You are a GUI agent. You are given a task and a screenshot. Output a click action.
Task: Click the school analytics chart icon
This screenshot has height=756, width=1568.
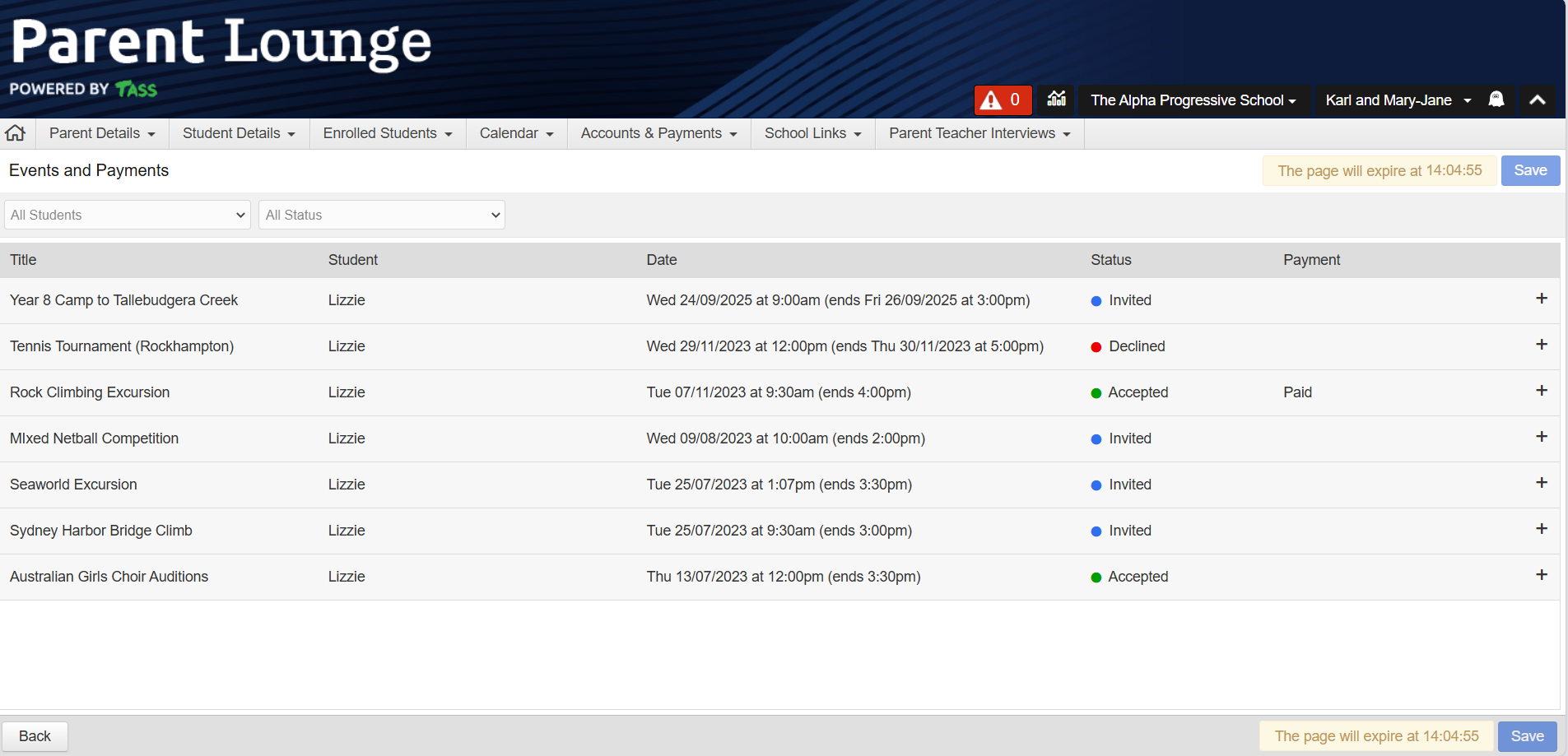point(1056,100)
